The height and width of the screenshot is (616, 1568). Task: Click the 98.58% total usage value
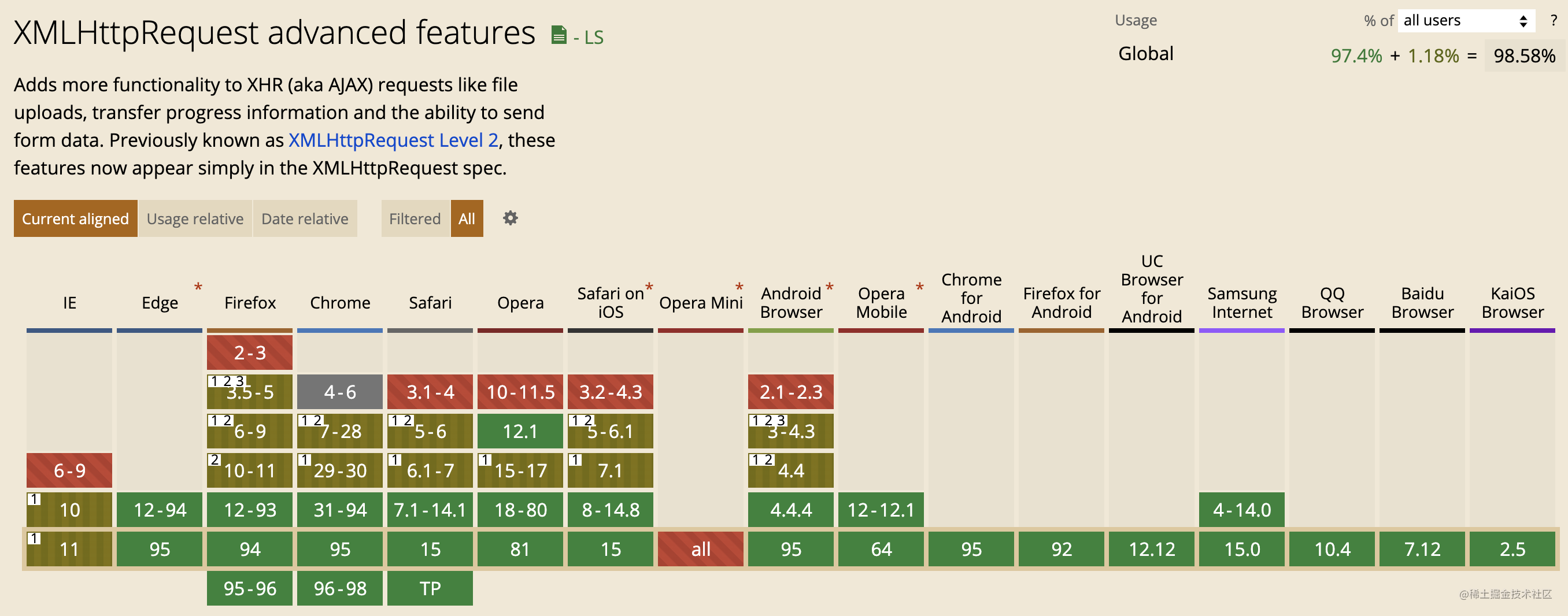1524,56
